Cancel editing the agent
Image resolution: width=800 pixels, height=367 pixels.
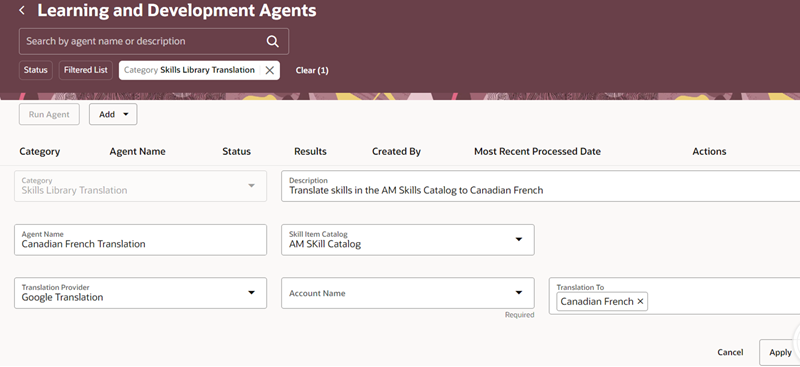tap(730, 352)
